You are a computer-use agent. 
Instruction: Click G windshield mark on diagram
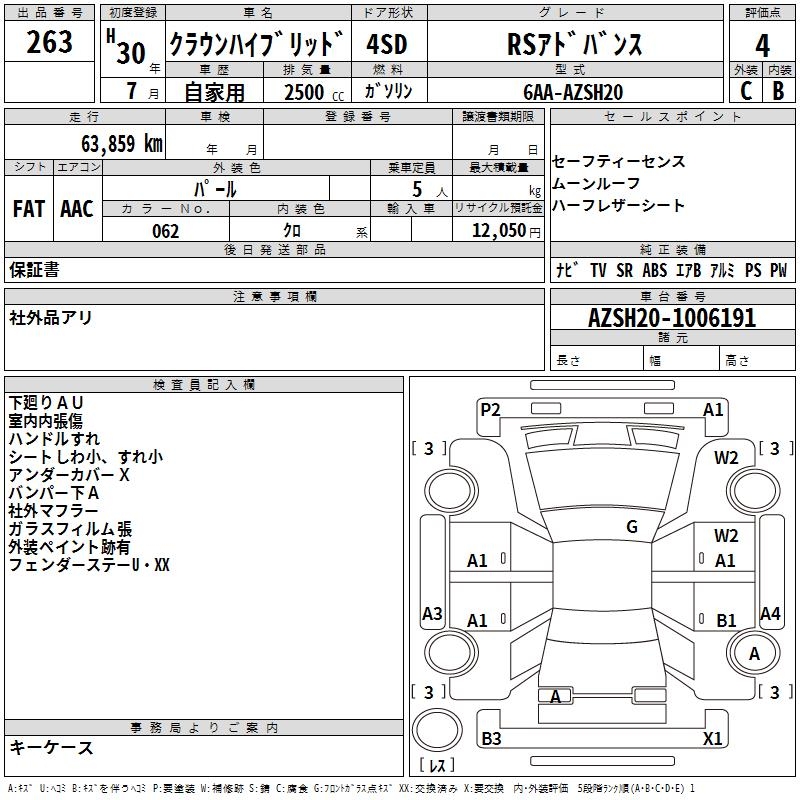click(x=632, y=527)
